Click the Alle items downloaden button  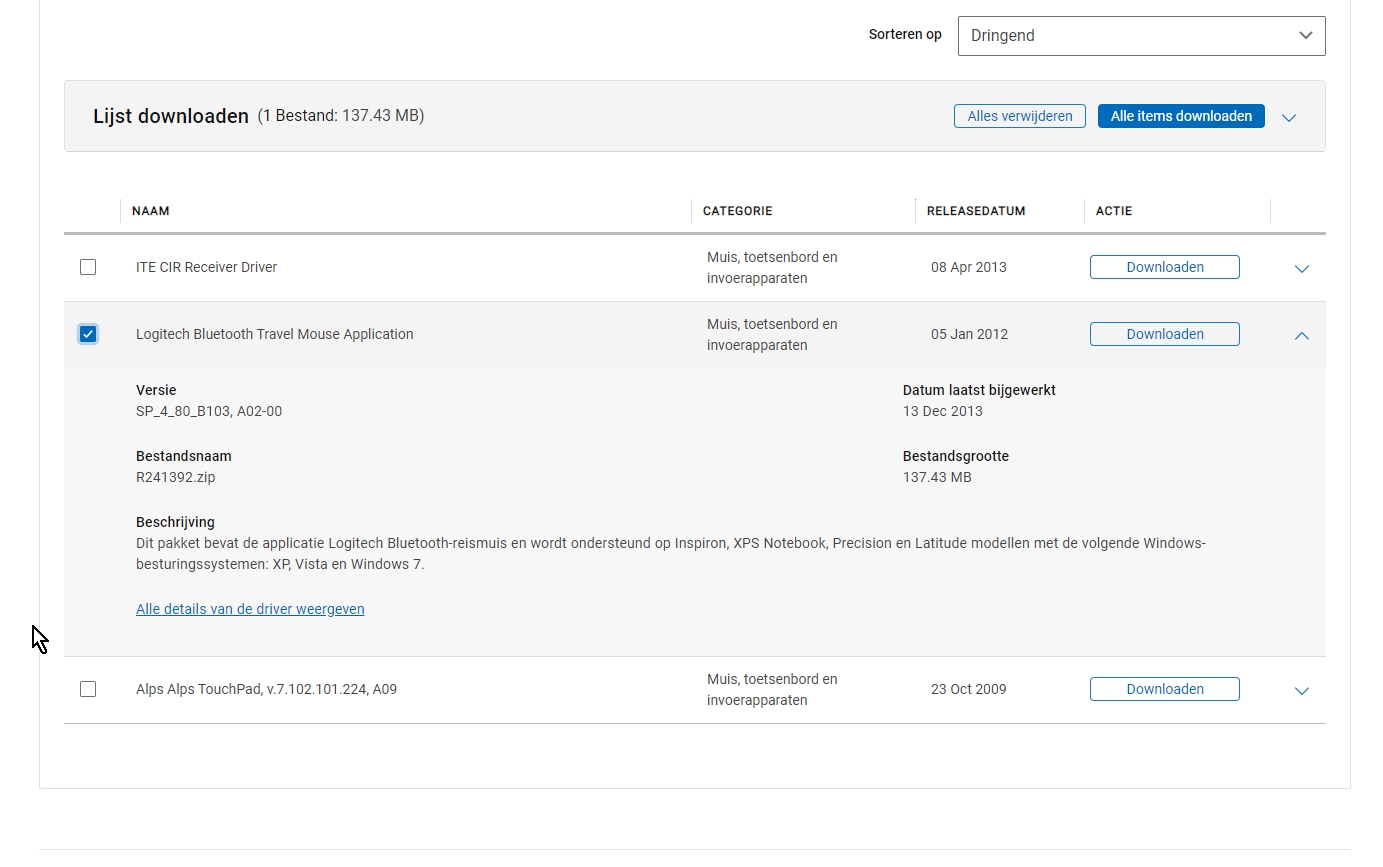1180,116
